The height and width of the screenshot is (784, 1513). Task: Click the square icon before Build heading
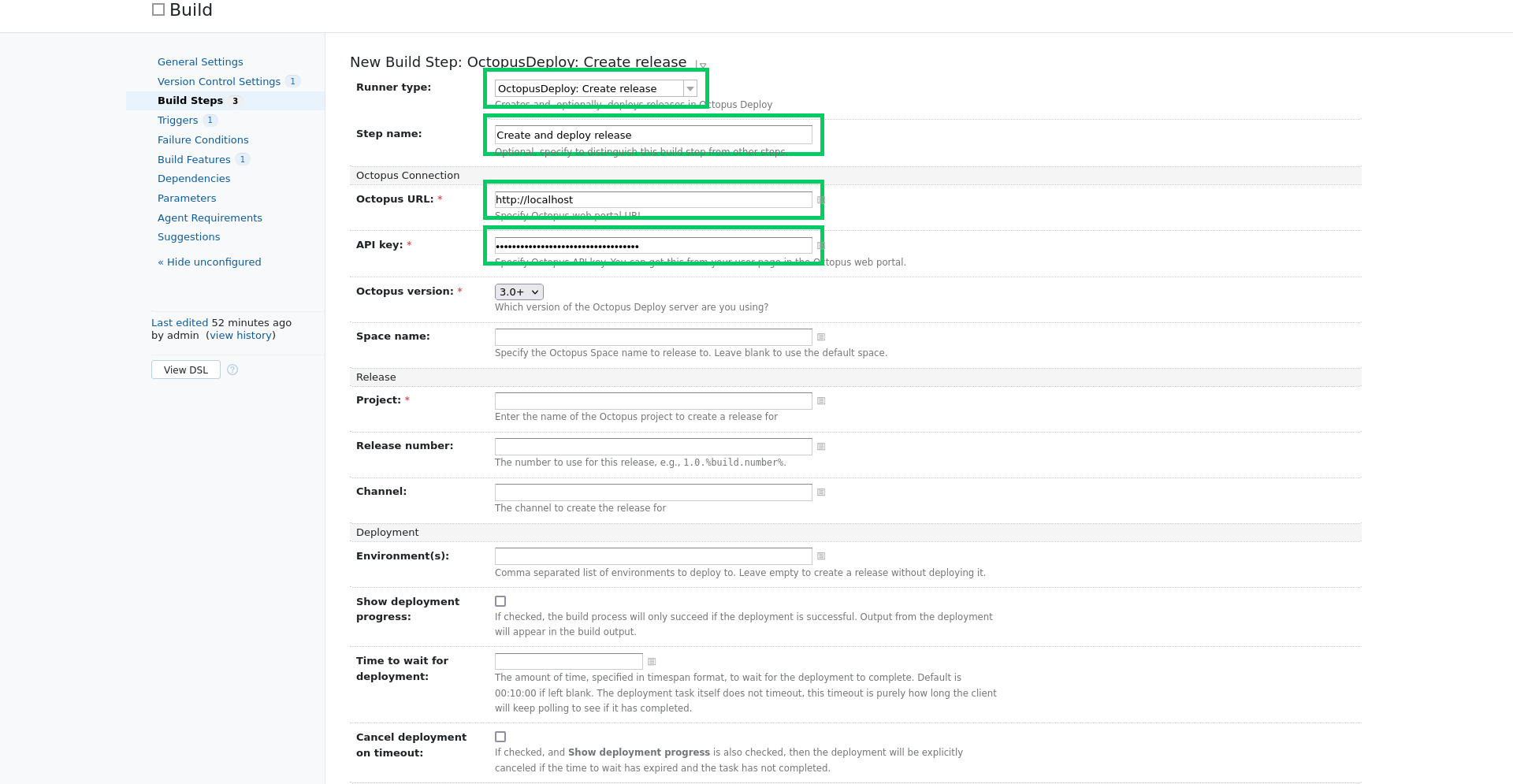click(x=158, y=9)
